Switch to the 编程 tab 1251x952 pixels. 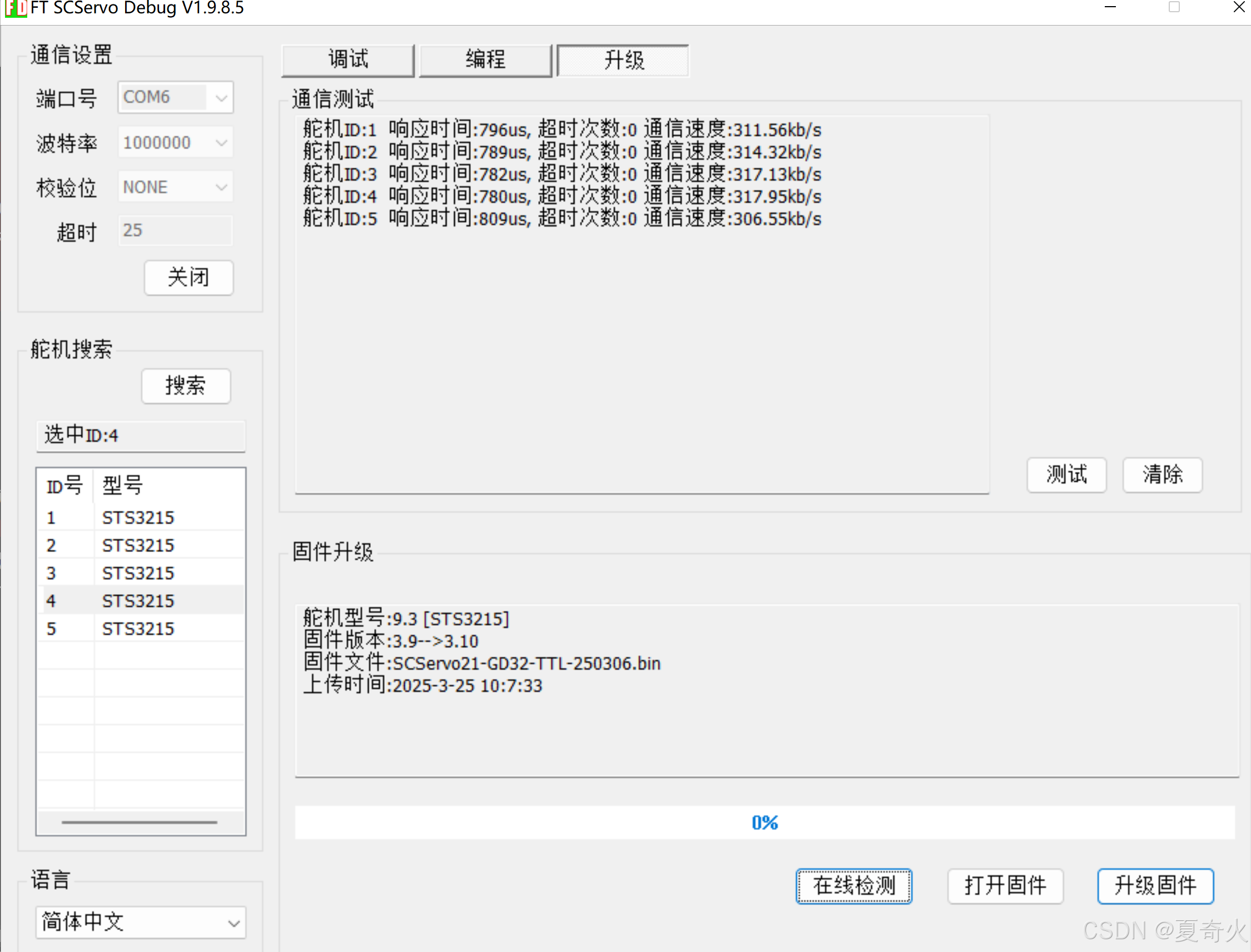[x=485, y=59]
